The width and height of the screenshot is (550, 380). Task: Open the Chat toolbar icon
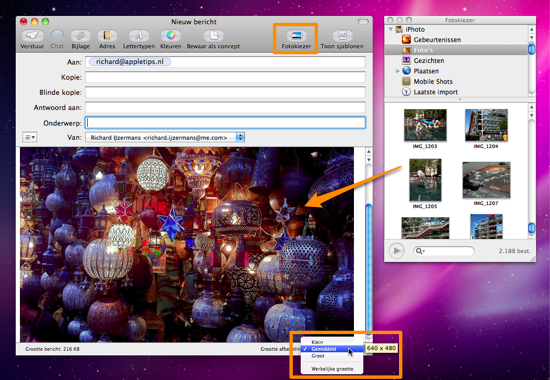[x=57, y=39]
